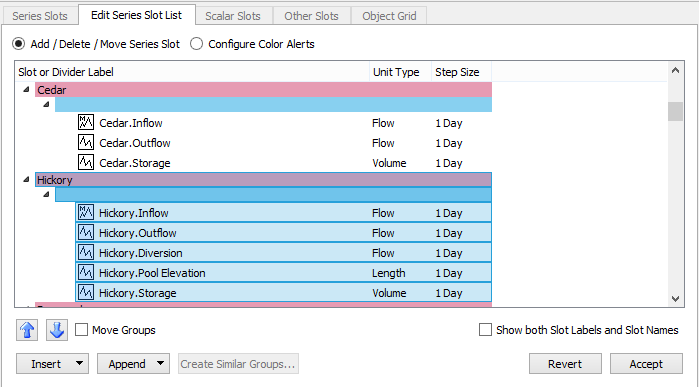699x387 pixels.
Task: Open the Object Grid tab
Action: click(x=389, y=16)
